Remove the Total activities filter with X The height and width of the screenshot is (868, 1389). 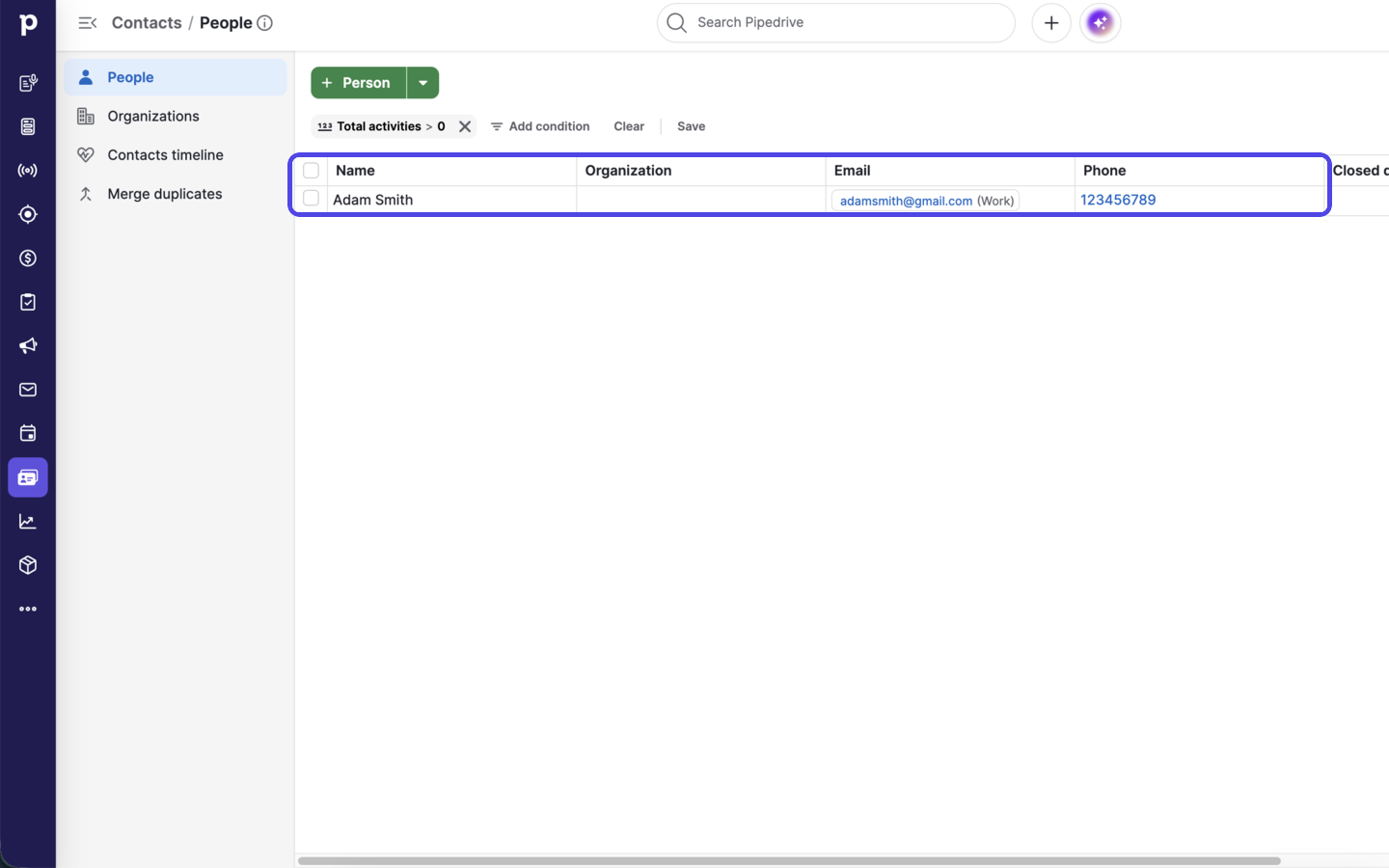(x=465, y=126)
